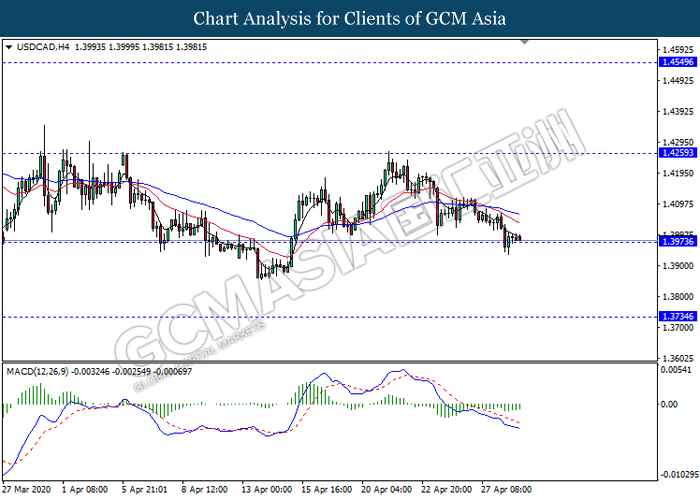Screen dimensions: 700x500
Task: Click the -0.010295 MACD scale value
Action: coord(679,474)
